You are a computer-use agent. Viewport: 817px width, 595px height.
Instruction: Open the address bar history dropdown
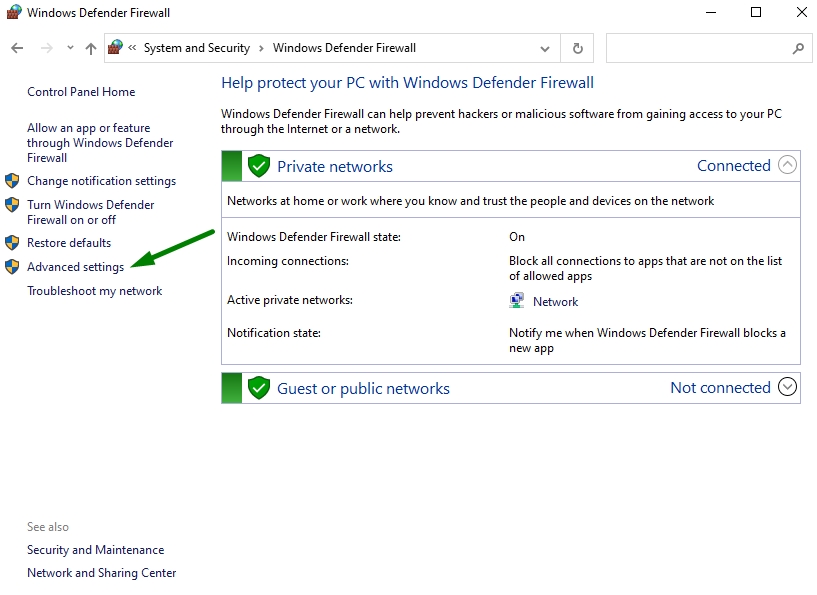544,49
